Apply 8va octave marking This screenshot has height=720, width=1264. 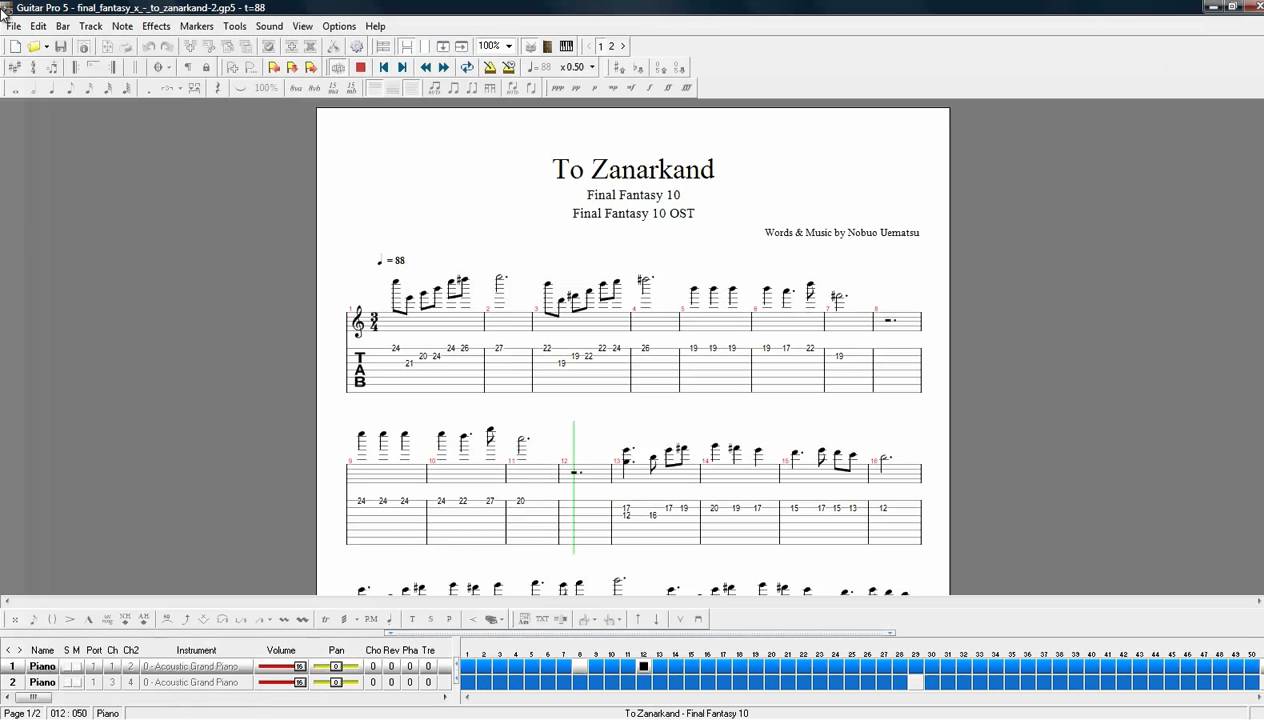296,88
